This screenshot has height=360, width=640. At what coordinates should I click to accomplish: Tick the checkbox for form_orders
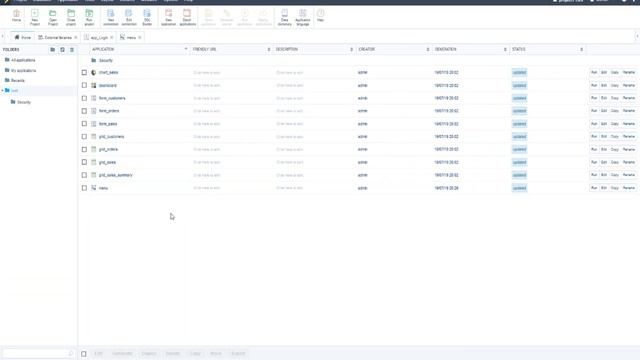84,111
